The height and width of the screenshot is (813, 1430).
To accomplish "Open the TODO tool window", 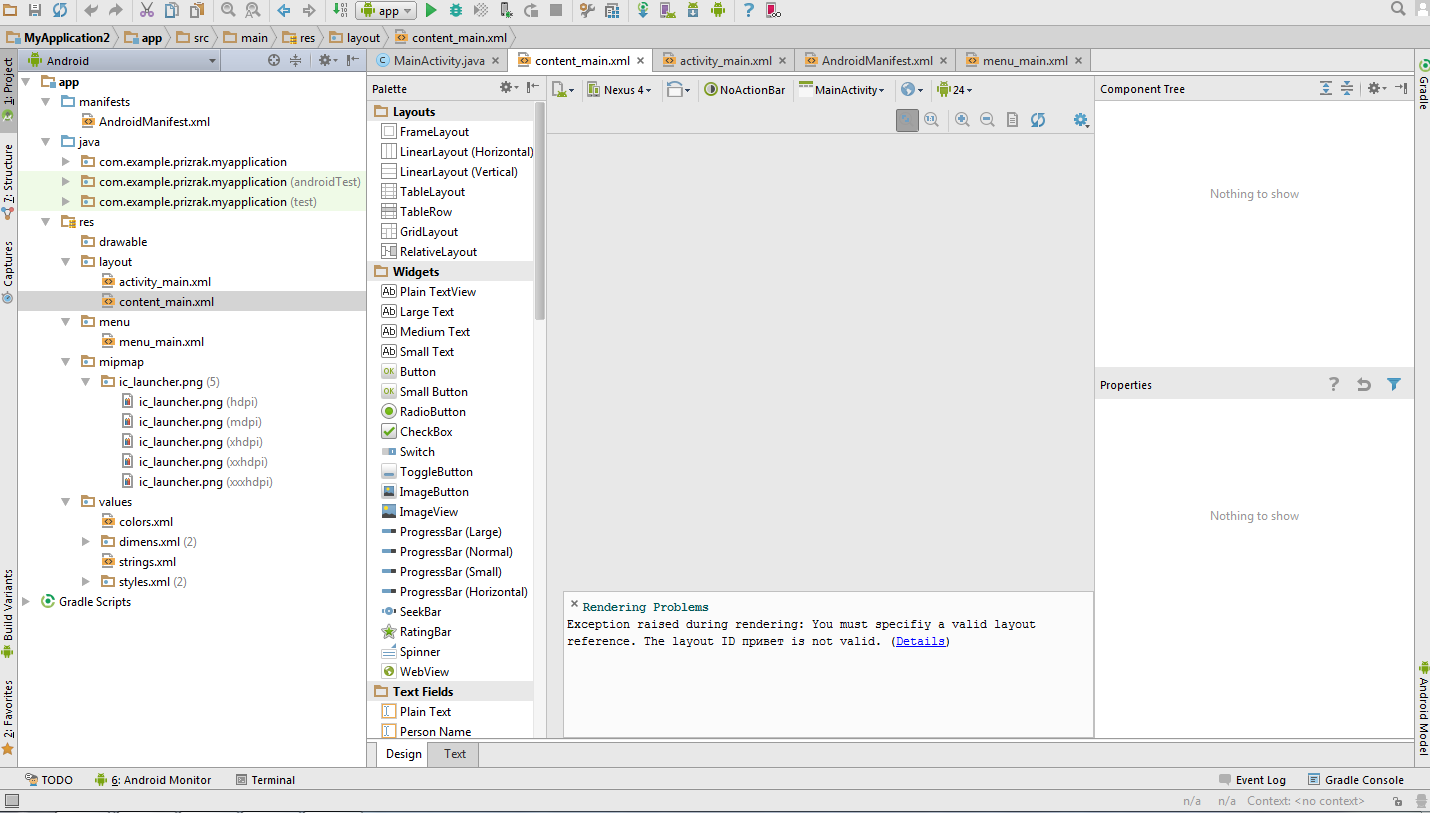I will pos(49,780).
